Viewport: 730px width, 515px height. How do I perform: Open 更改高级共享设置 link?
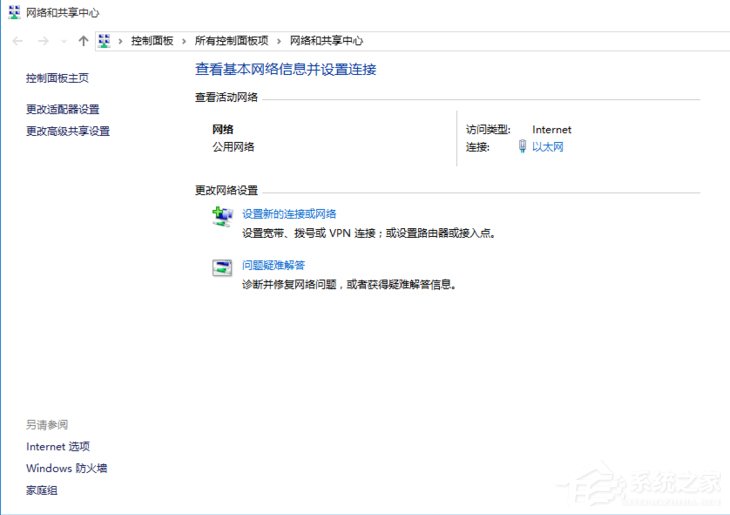[x=68, y=131]
